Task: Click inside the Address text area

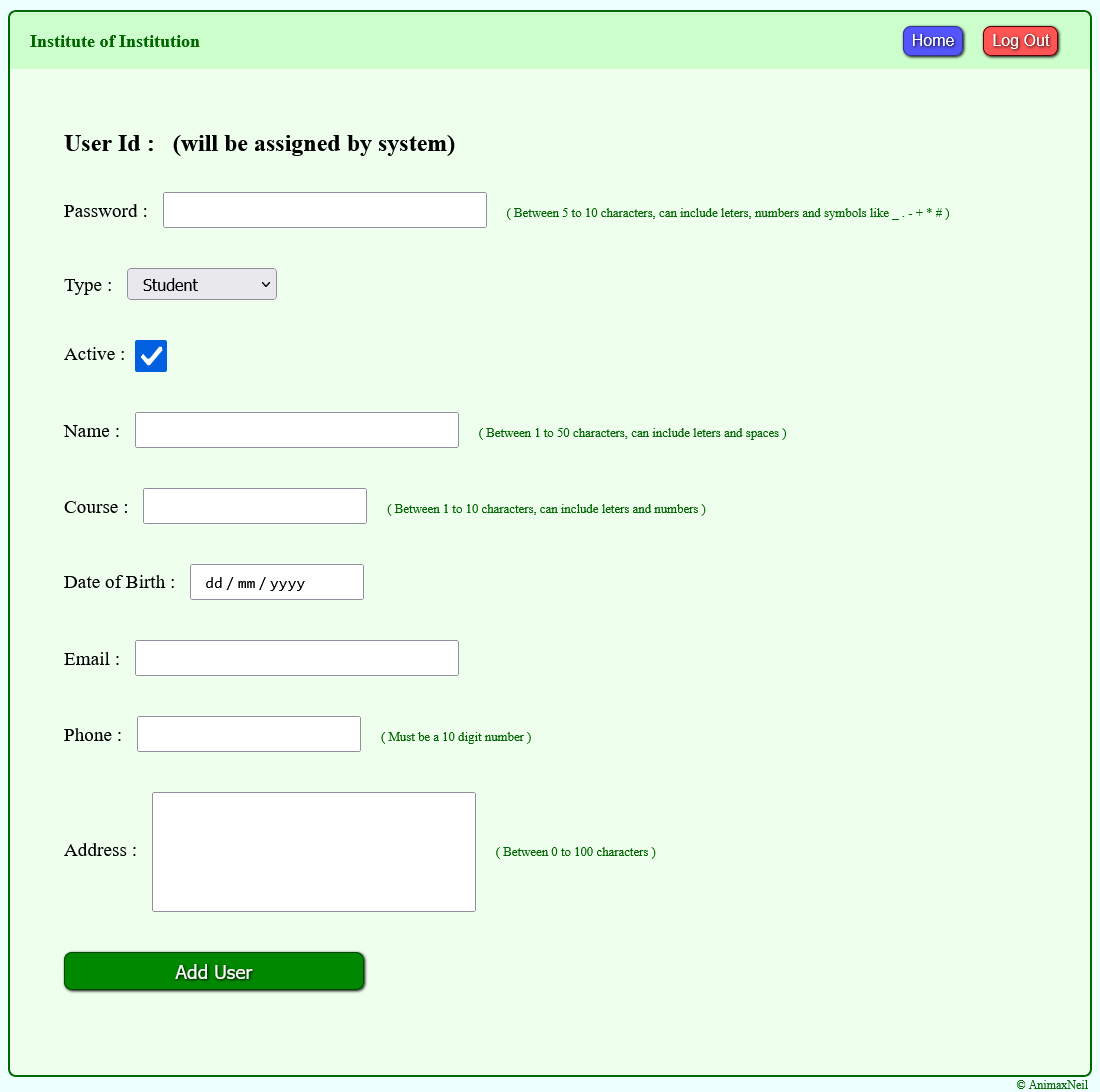Action: pos(314,852)
